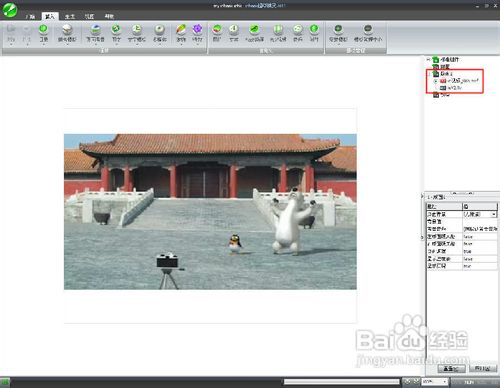500x388 pixels.
Task: Click the greyed-out second ribbon icon
Action: (27, 29)
